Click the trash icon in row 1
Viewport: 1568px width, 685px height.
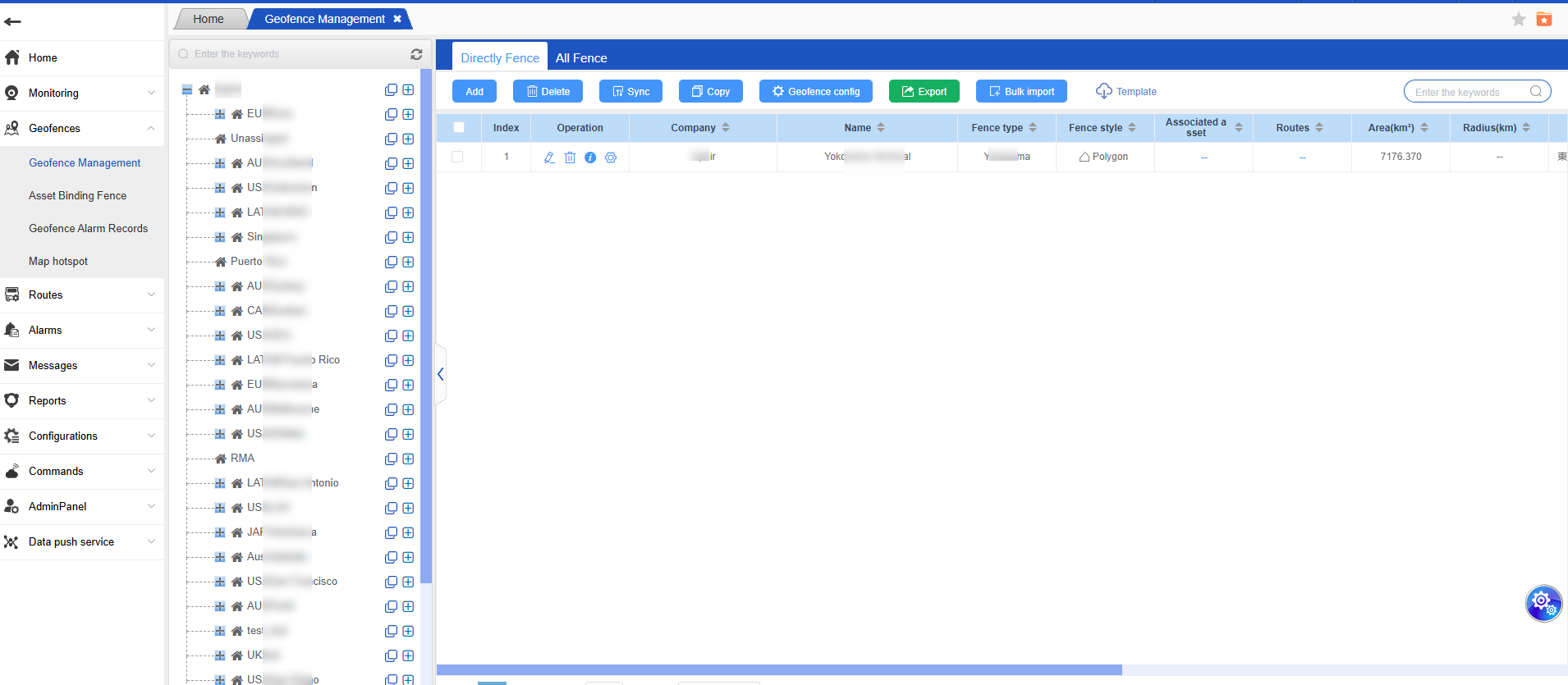click(x=570, y=158)
